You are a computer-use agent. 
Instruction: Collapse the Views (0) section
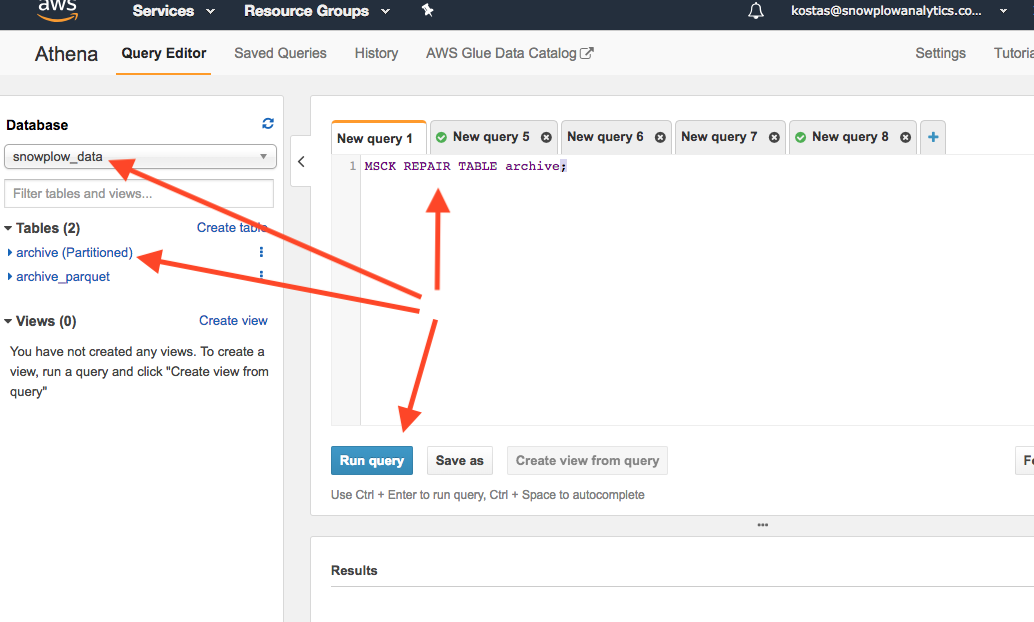(9, 321)
